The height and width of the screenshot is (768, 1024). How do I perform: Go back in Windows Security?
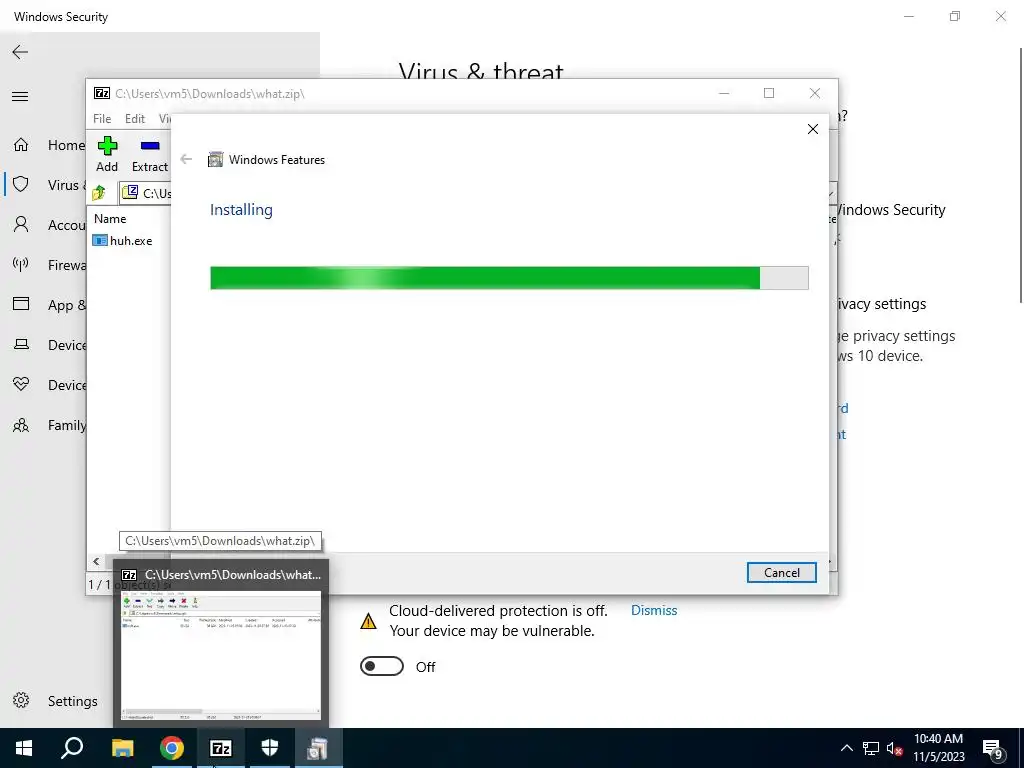point(20,52)
